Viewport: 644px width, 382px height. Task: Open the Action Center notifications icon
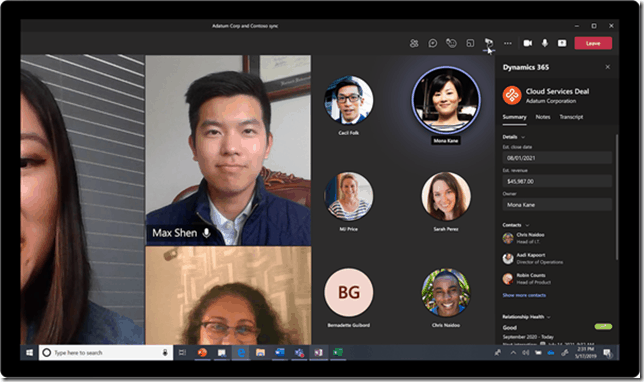pos(607,352)
